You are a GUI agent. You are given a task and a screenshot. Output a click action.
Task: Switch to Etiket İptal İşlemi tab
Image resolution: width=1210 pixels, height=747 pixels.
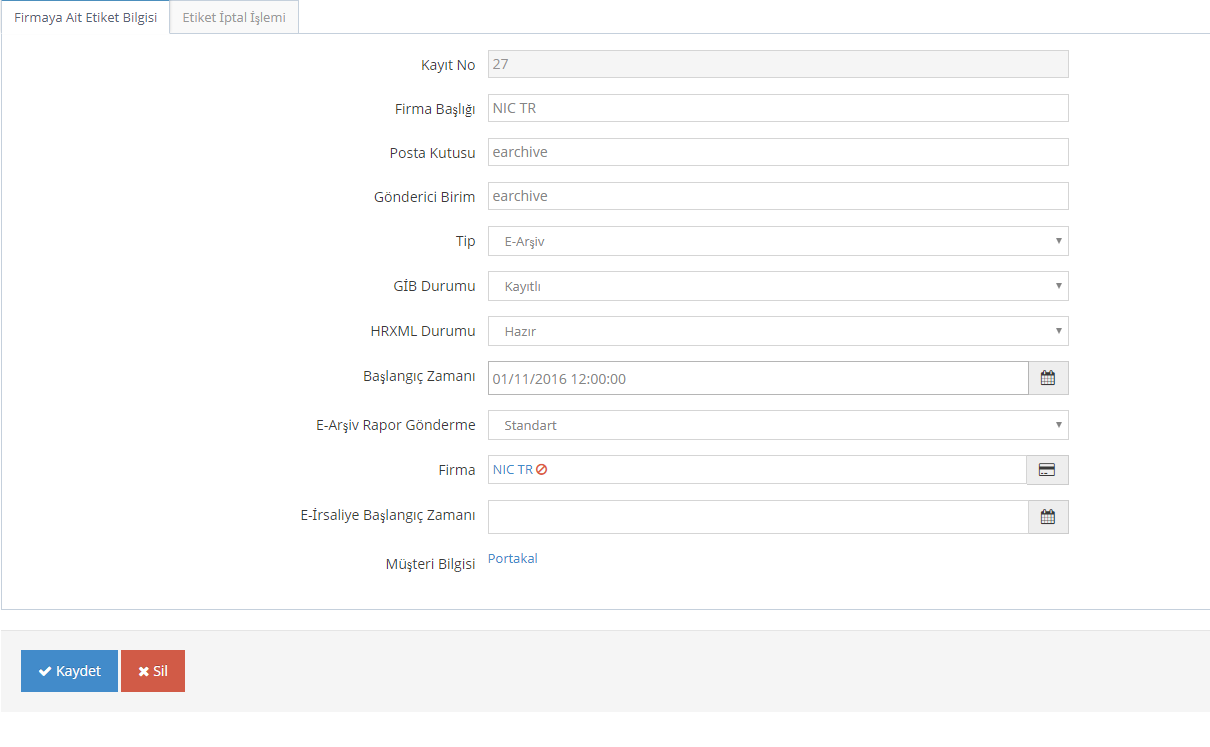coord(234,18)
